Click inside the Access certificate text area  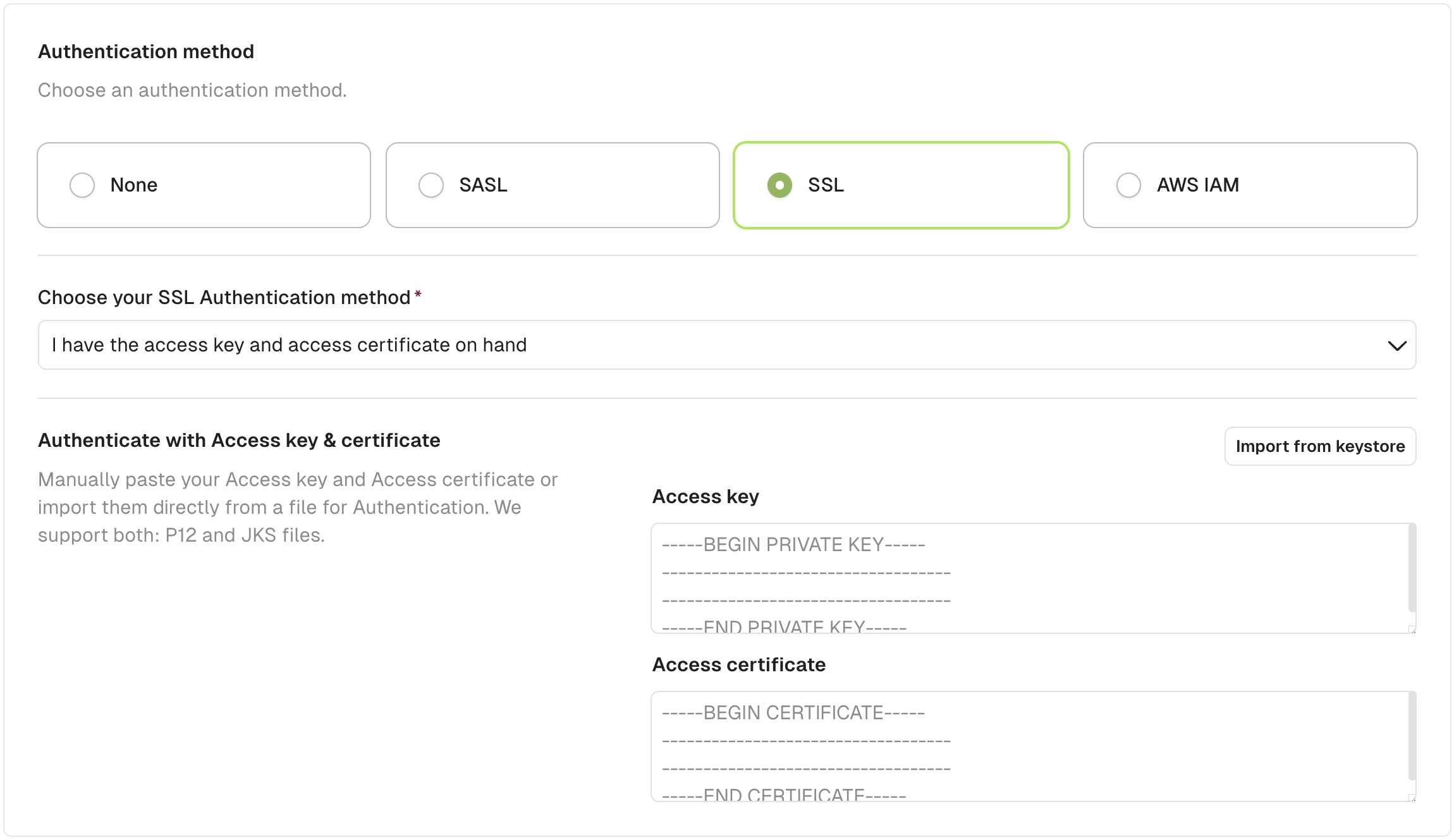(1024, 746)
